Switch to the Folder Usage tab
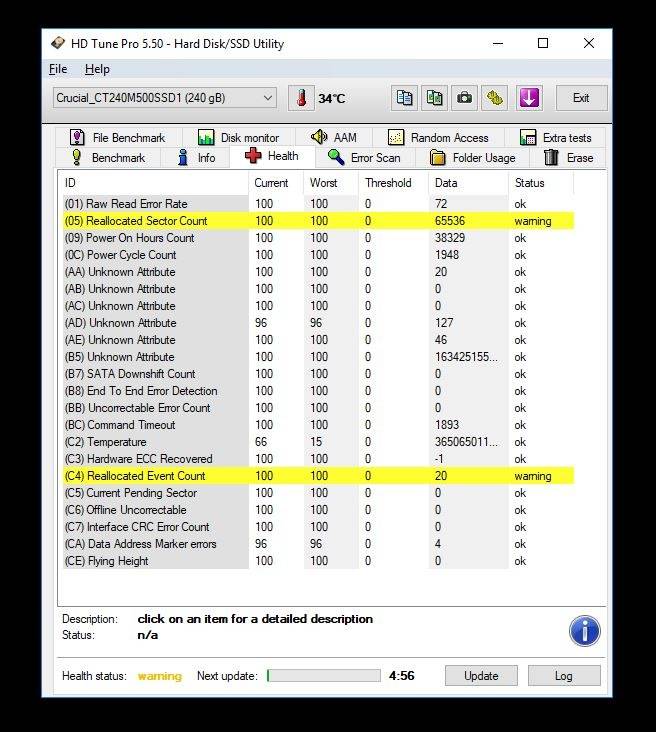This screenshot has width=656, height=732. click(473, 158)
